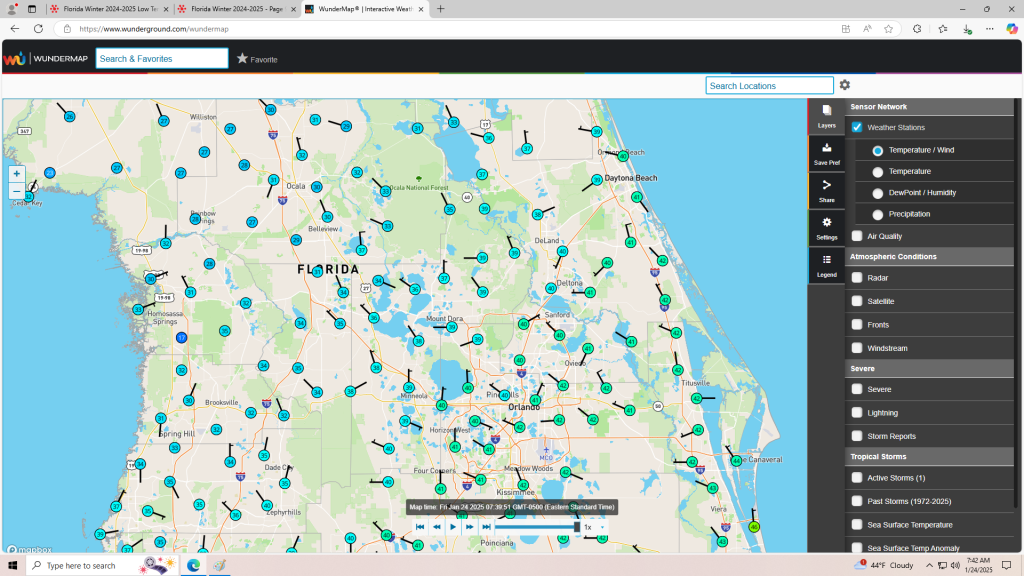Open the Edge Downloads toolbar button

pyautogui.click(x=966, y=29)
